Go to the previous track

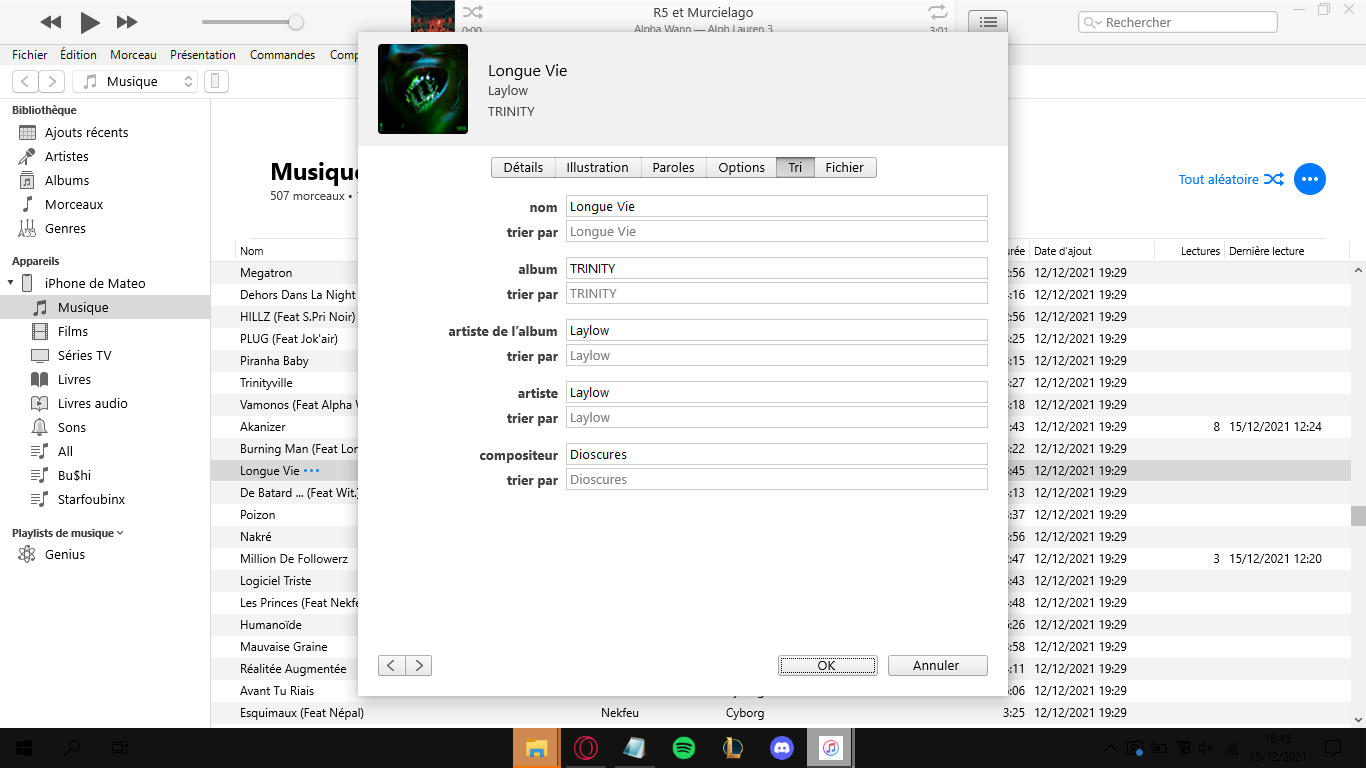pyautogui.click(x=51, y=22)
